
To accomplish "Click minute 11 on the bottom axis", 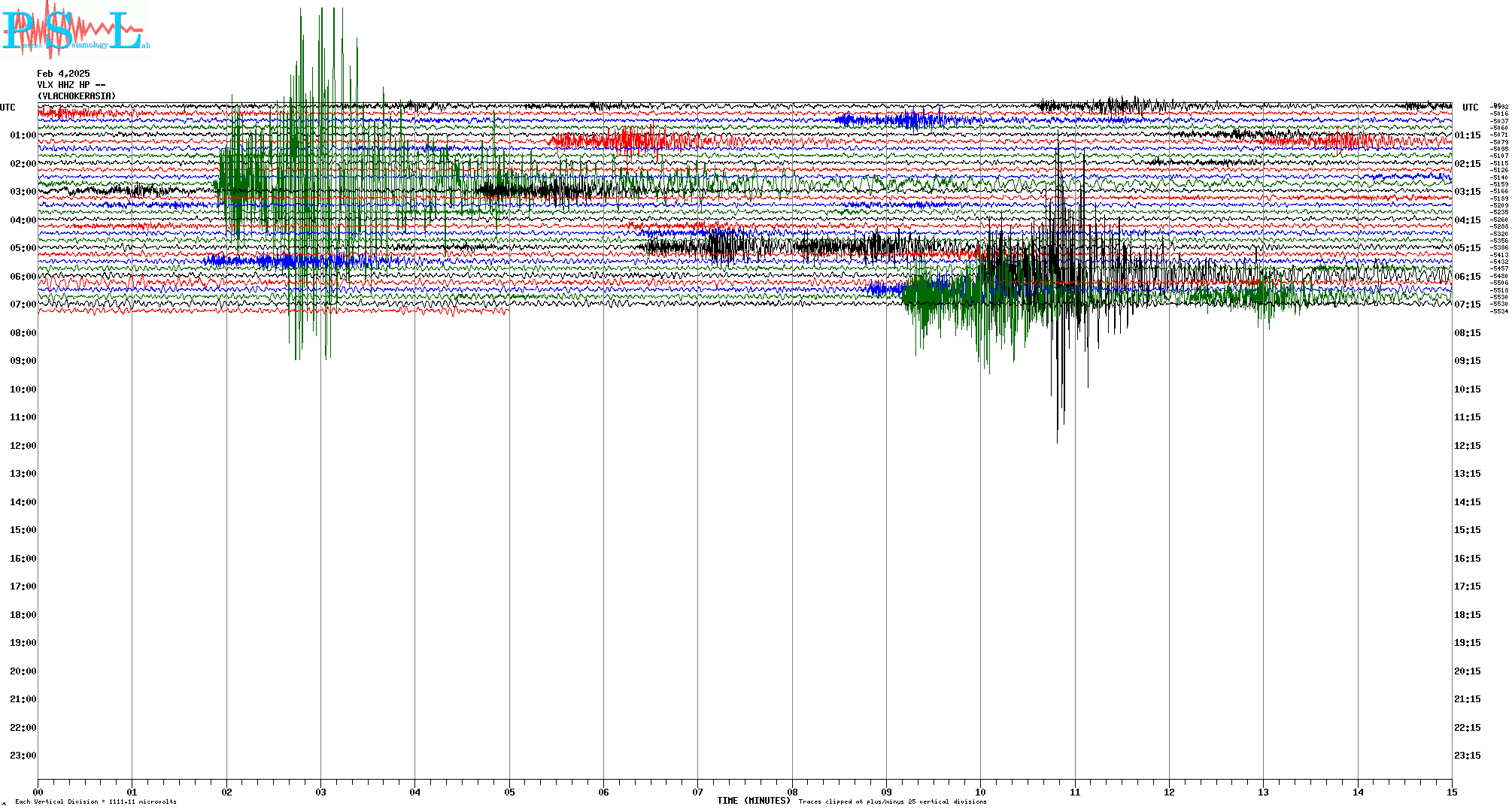I will pos(1075,792).
